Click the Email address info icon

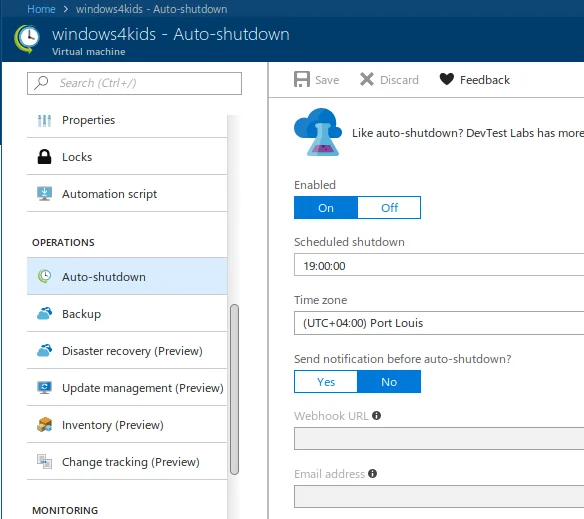click(x=372, y=474)
